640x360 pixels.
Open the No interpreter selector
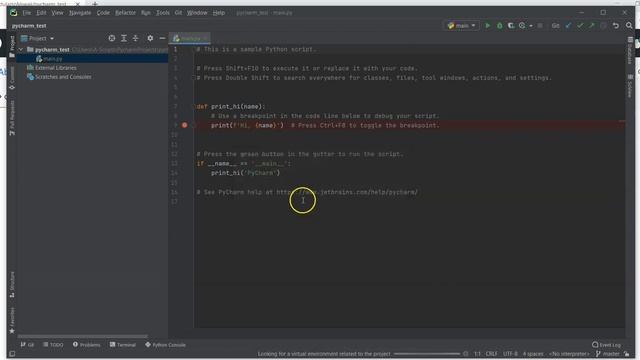(569, 354)
